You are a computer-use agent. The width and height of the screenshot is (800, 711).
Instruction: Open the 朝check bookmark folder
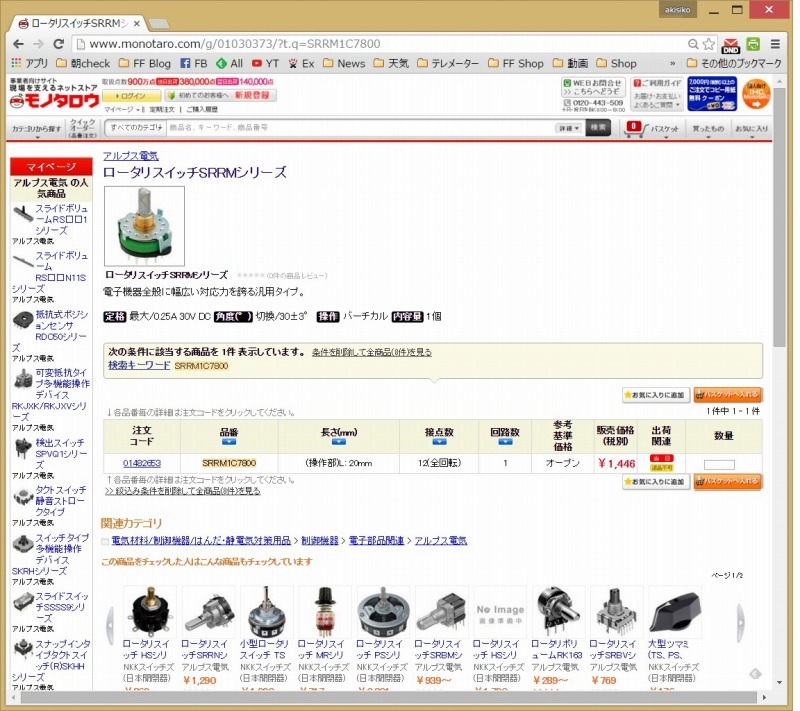click(83, 63)
